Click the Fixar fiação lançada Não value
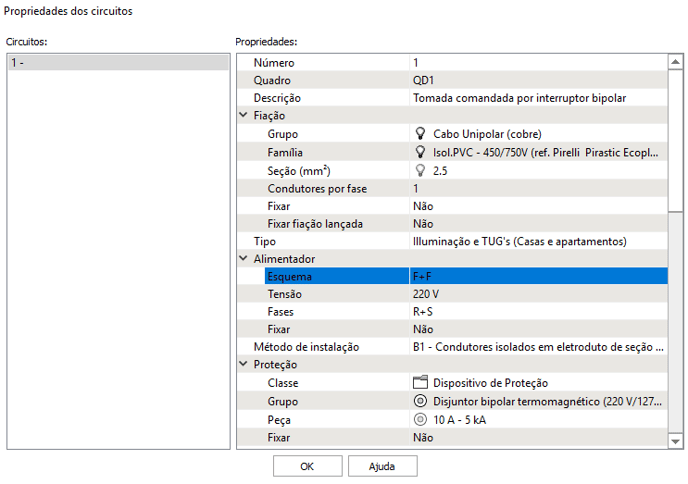Image resolution: width=688 pixels, height=484 pixels. point(537,223)
